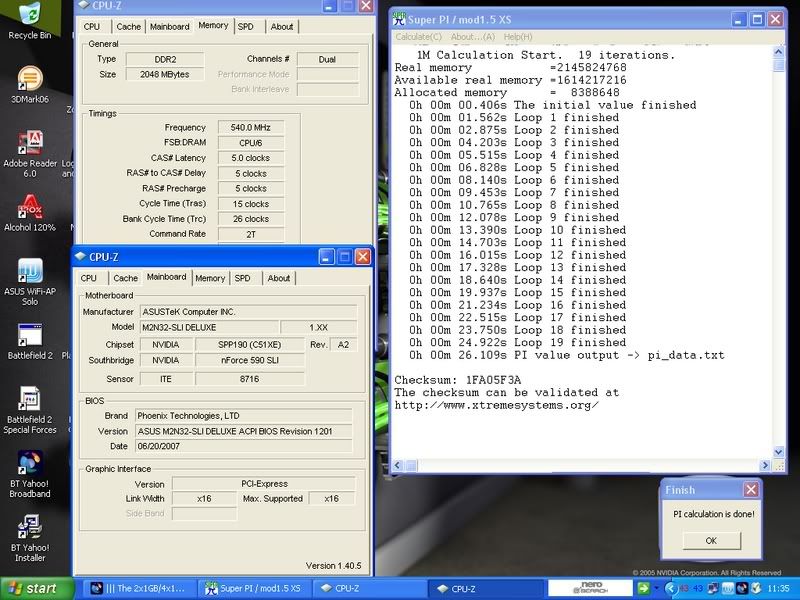Click the Southbridge field 'nForce 590 SLI'
Screen dimensions: 800x600
(249, 360)
